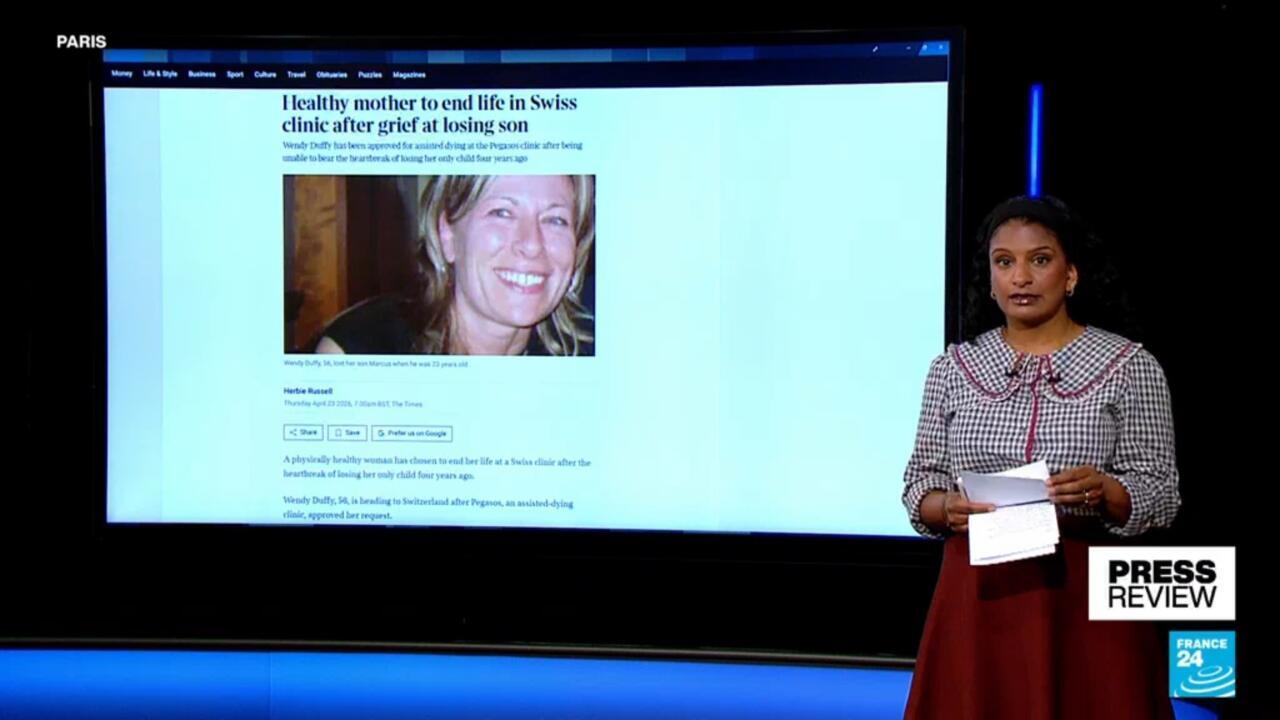Click the article photo of smiling woman

[438, 265]
